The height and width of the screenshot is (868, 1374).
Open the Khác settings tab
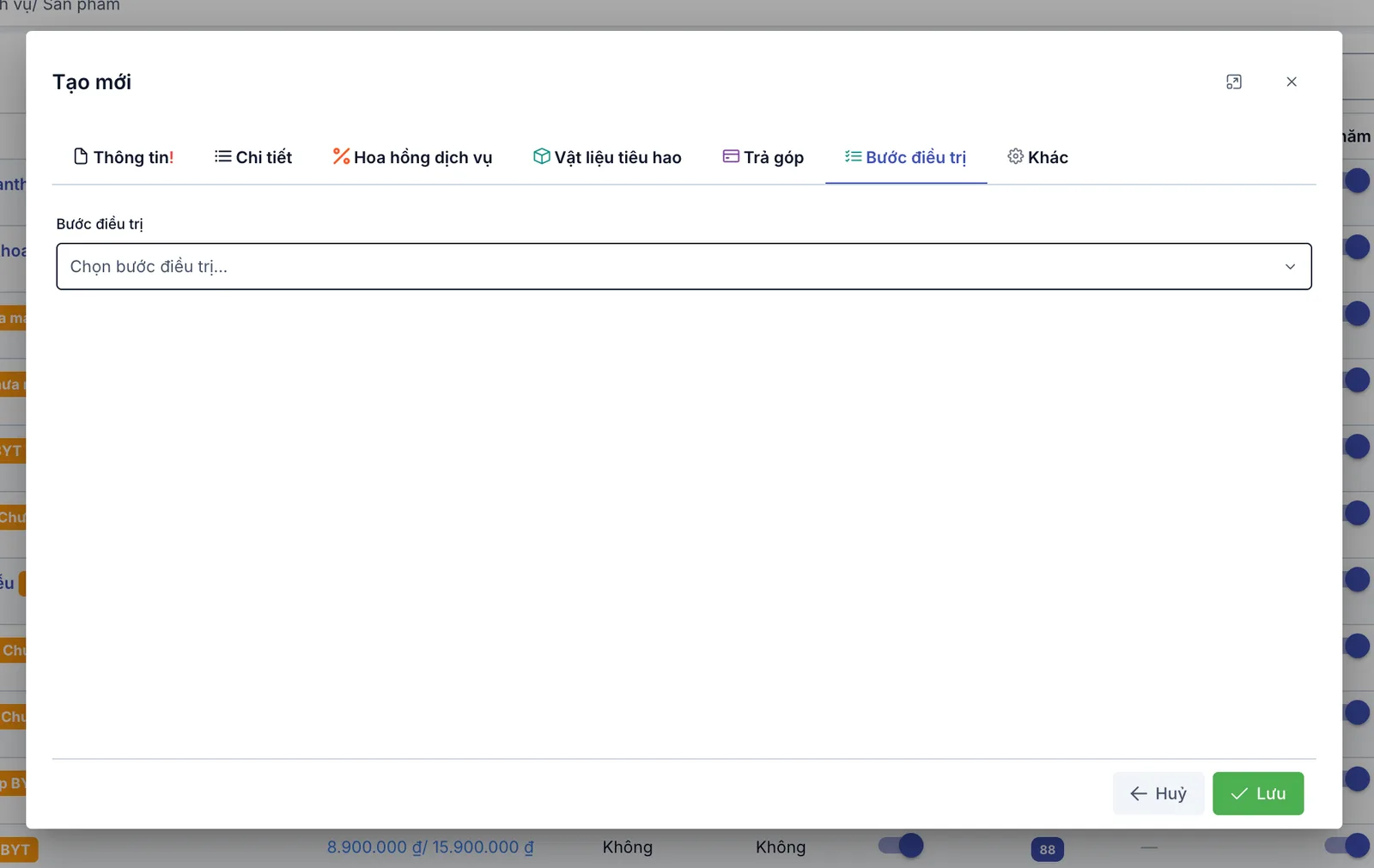1038,157
